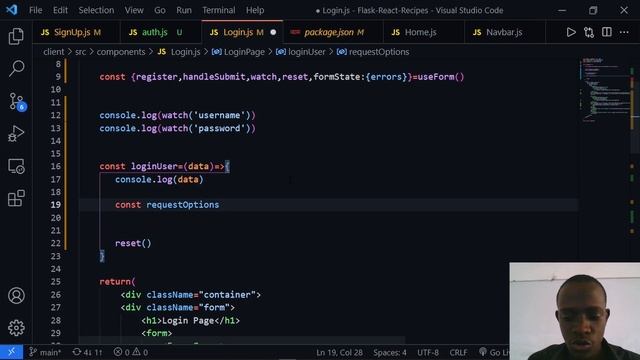Open the Explorer view in activity bar
This screenshot has height=360, width=640.
(x=16, y=36)
